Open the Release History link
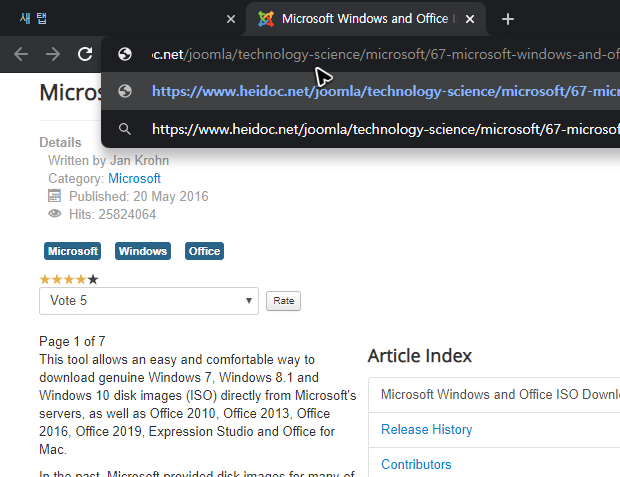This screenshot has width=620, height=477. pos(427,430)
